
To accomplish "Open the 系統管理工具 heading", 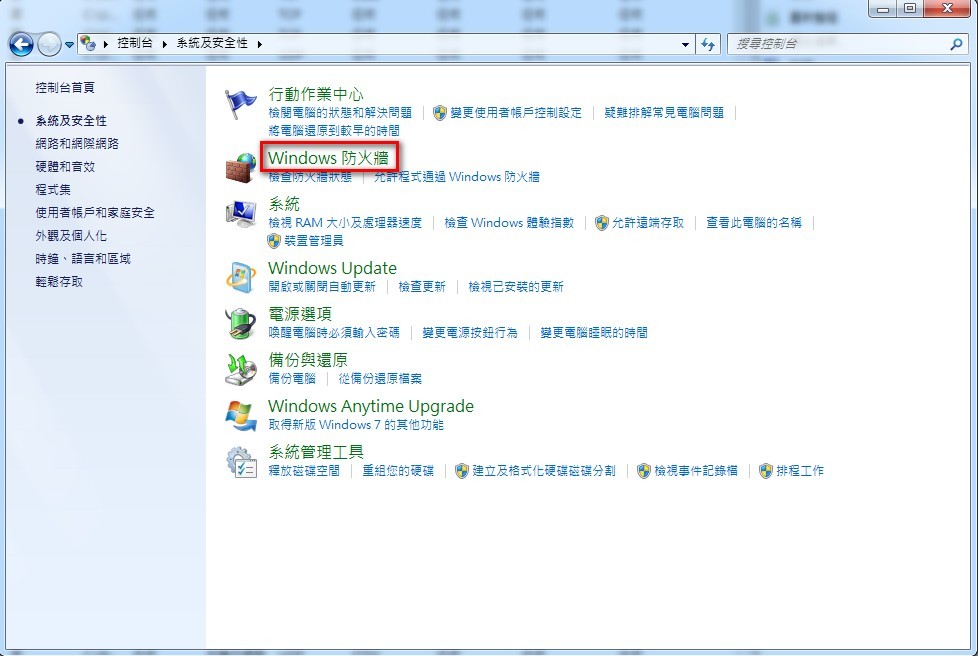I will (x=316, y=451).
